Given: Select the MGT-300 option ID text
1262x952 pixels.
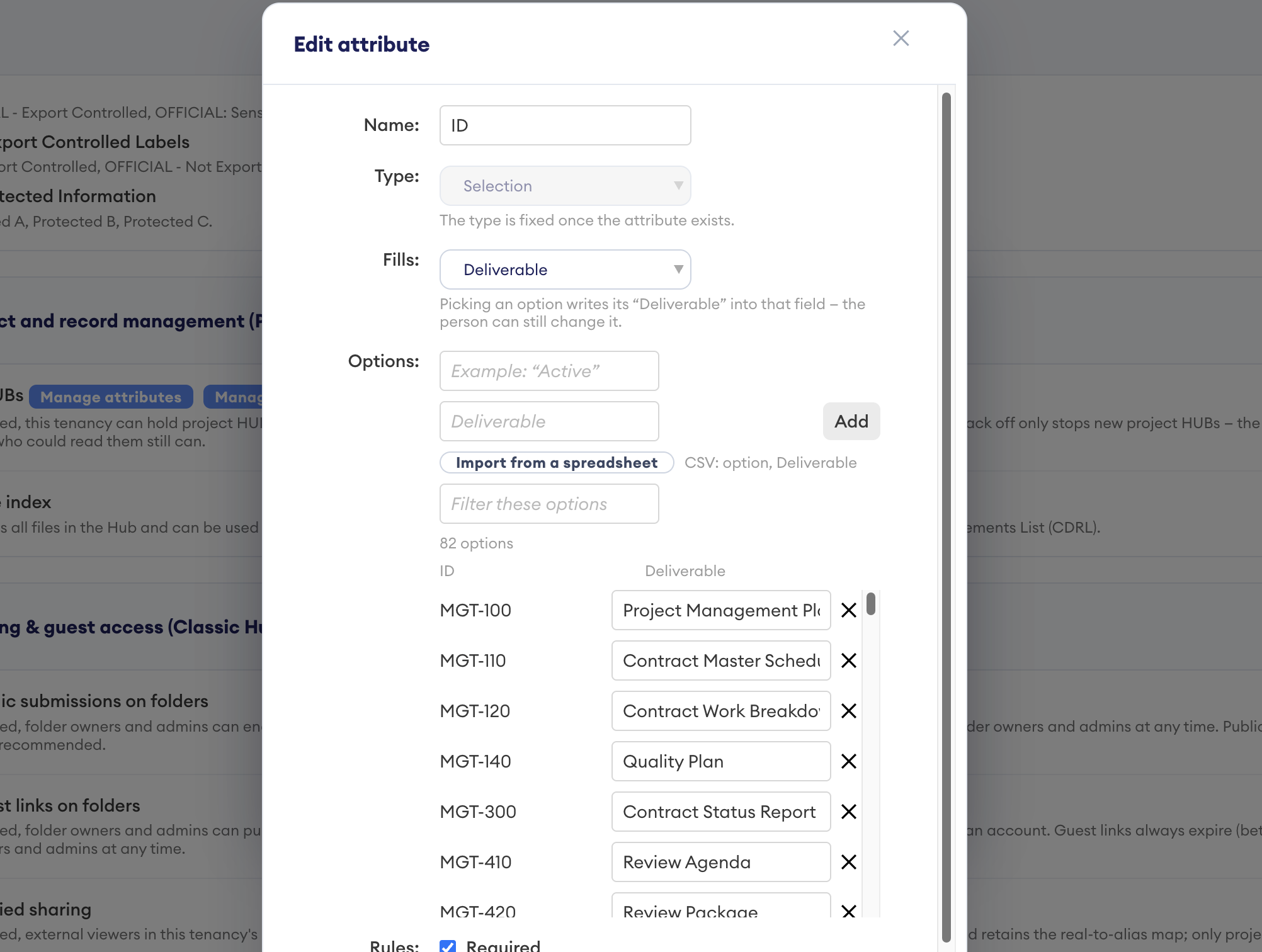Looking at the screenshot, I should [478, 812].
